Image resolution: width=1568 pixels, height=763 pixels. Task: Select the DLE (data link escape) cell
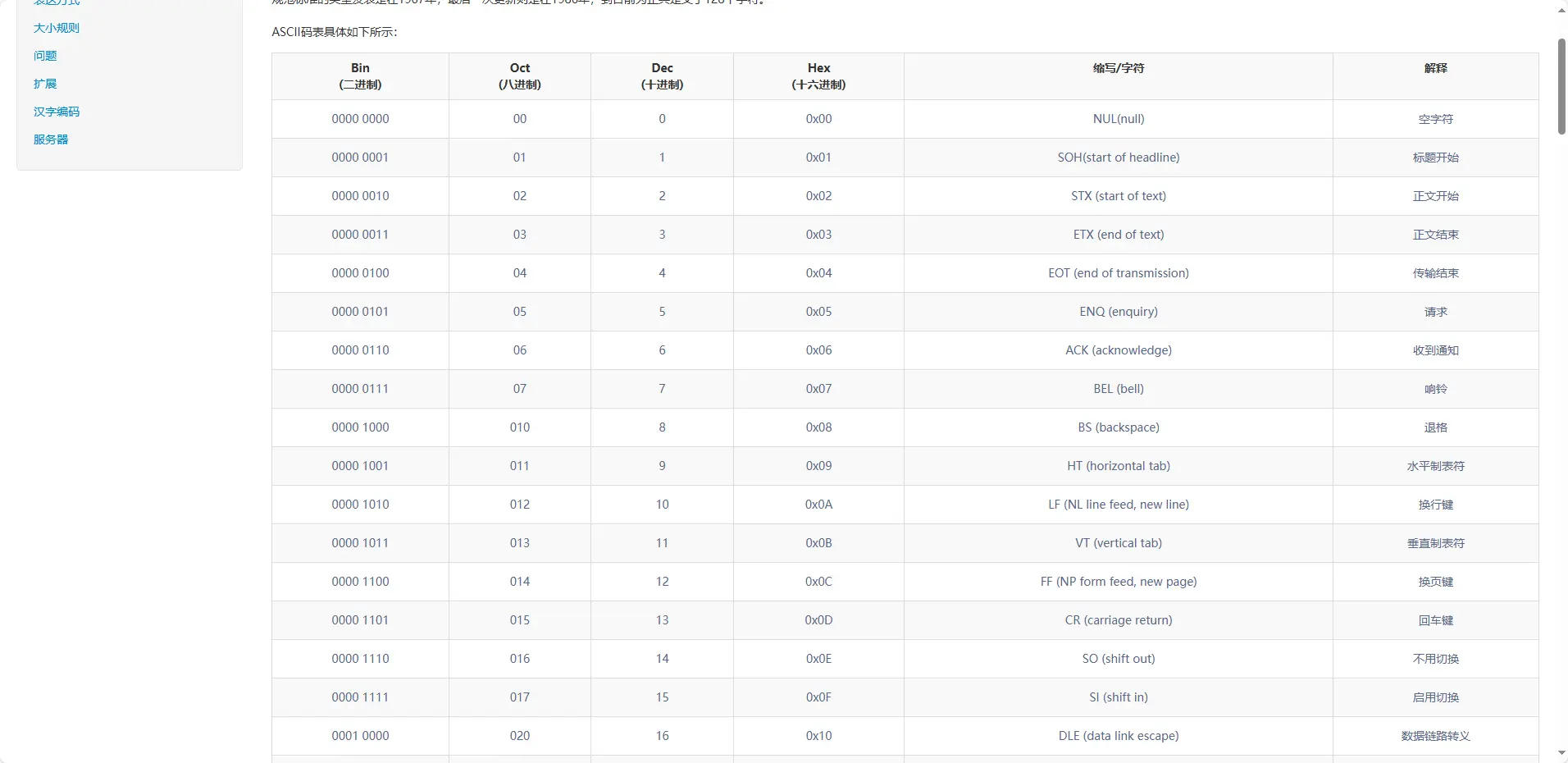pyautogui.click(x=1118, y=736)
